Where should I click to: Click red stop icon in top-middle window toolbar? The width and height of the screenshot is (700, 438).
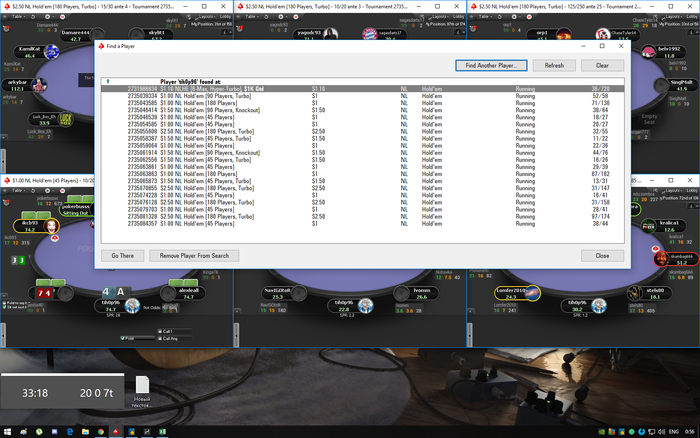point(296,17)
